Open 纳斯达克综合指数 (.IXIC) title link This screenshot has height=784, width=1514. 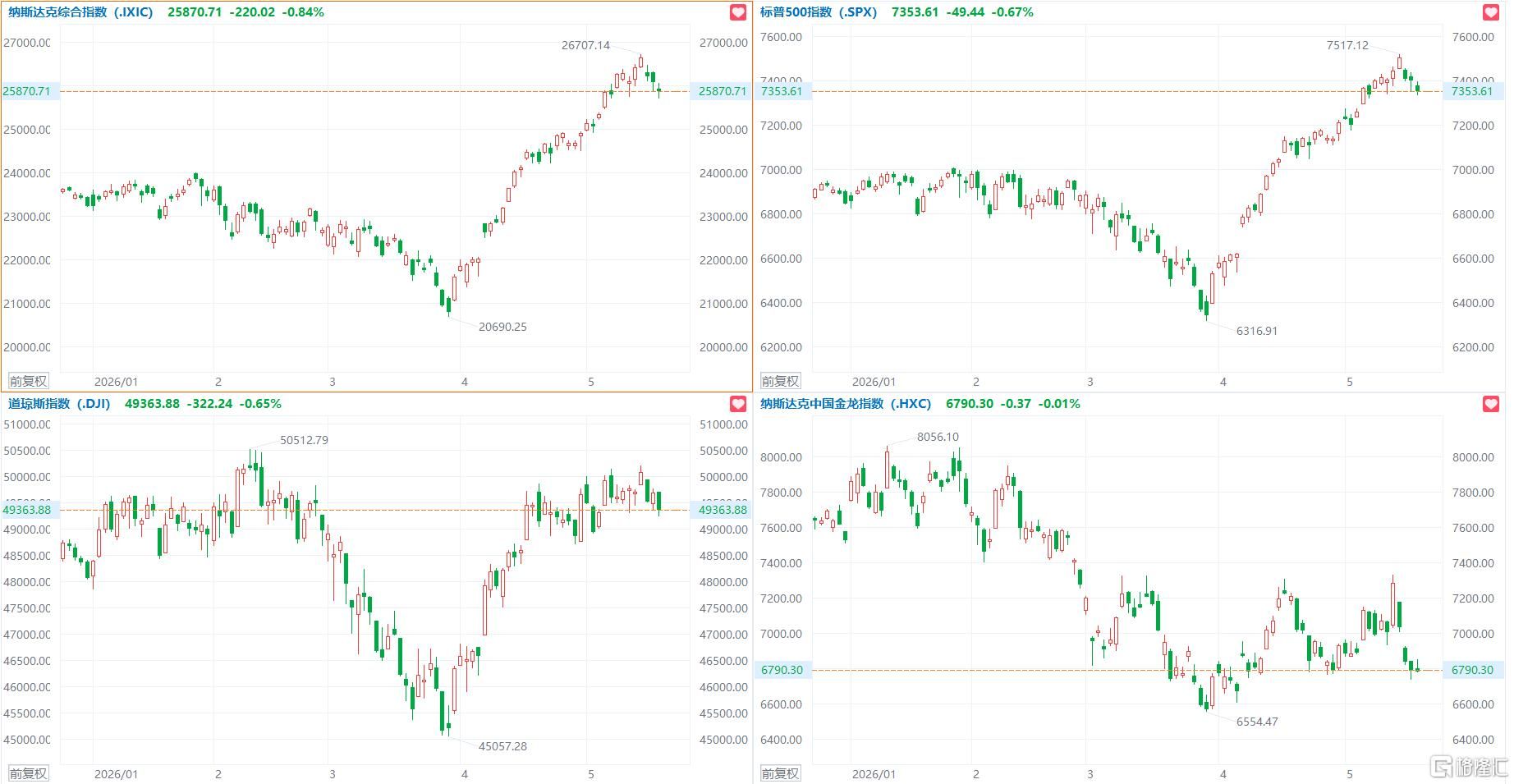(80, 12)
